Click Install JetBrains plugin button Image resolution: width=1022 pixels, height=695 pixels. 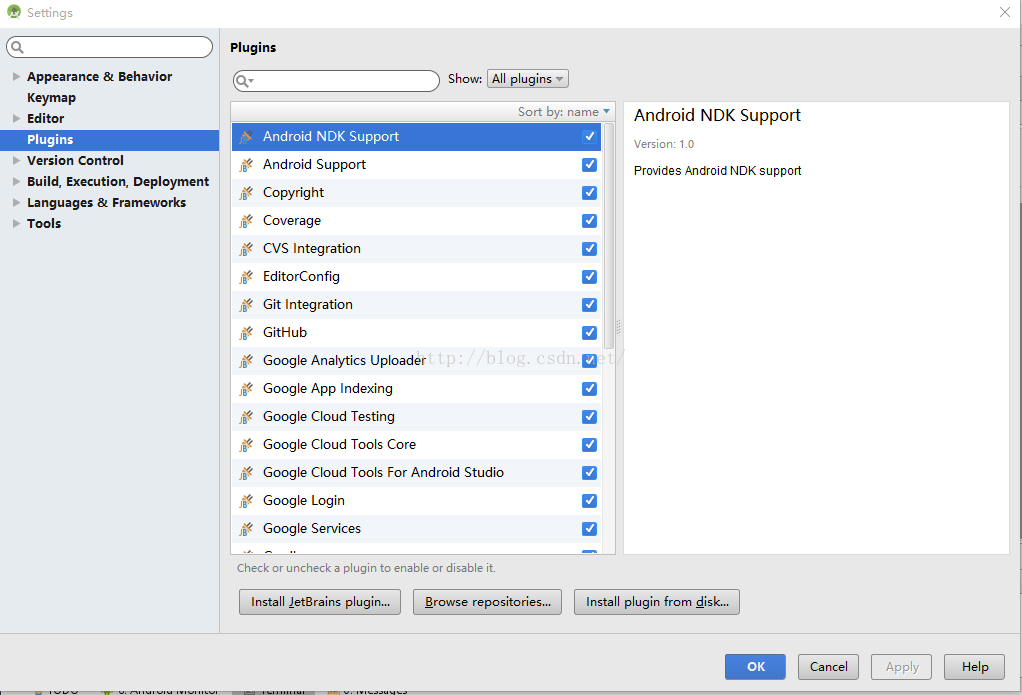coord(320,602)
